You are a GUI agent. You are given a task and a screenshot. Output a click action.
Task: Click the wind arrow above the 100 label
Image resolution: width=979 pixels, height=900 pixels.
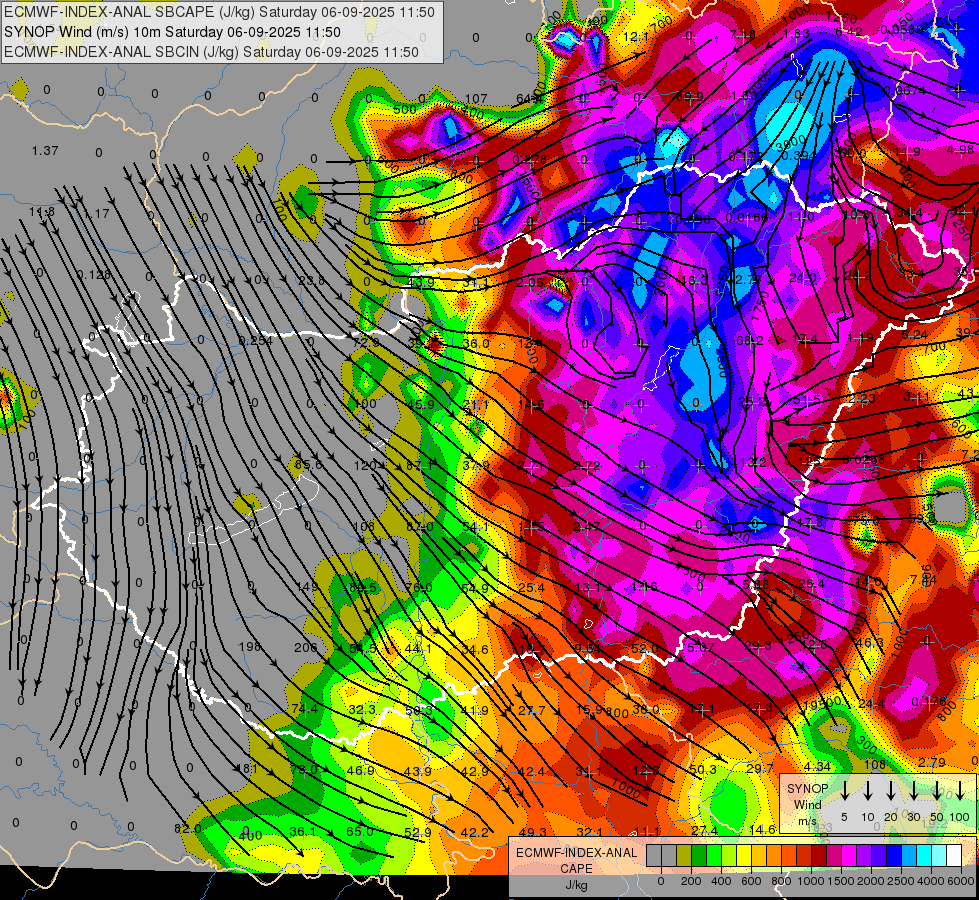coord(960,791)
